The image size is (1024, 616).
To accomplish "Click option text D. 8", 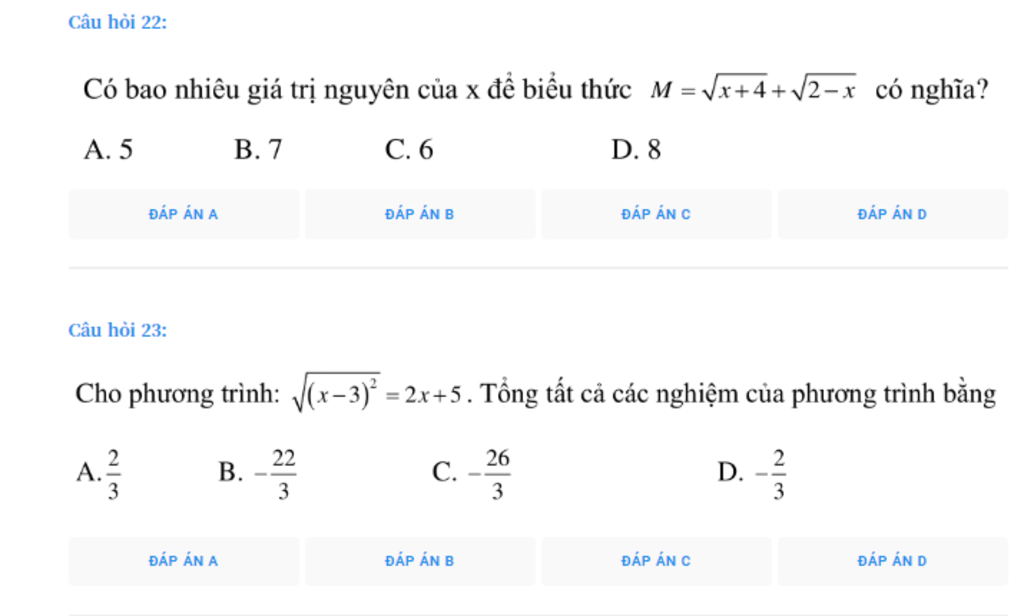I will tap(636, 150).
